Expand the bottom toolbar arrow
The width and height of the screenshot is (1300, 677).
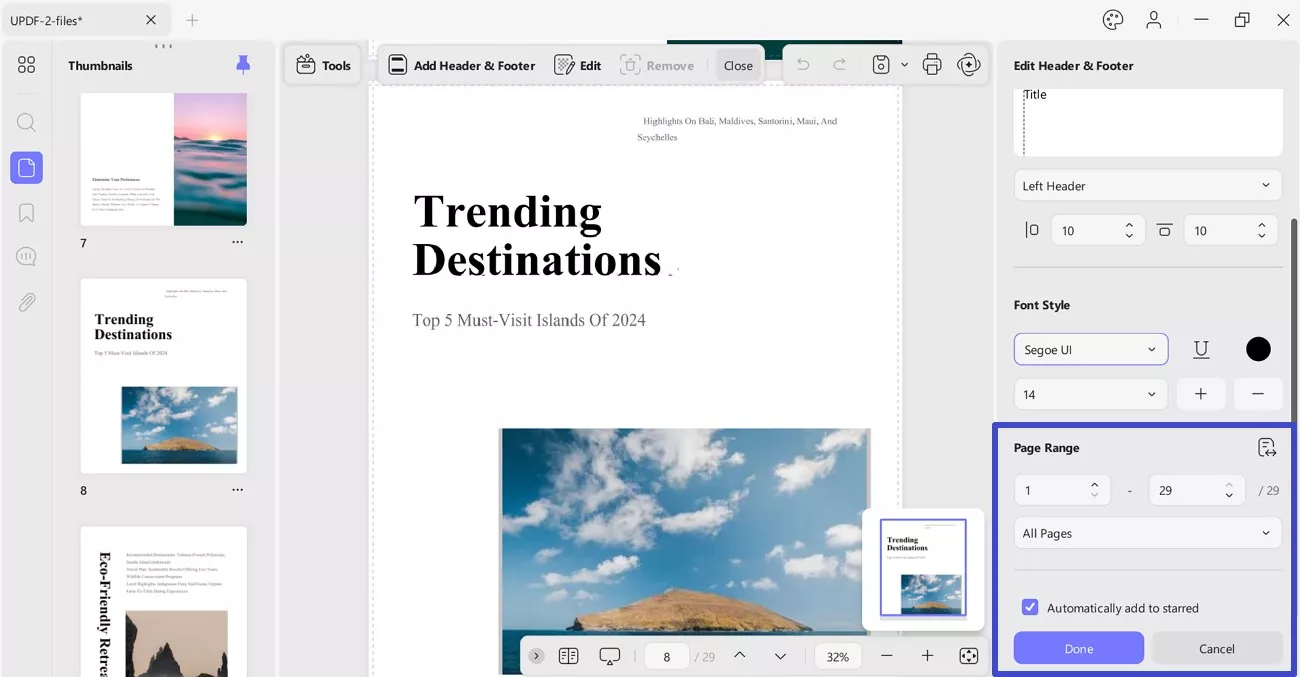click(x=537, y=656)
